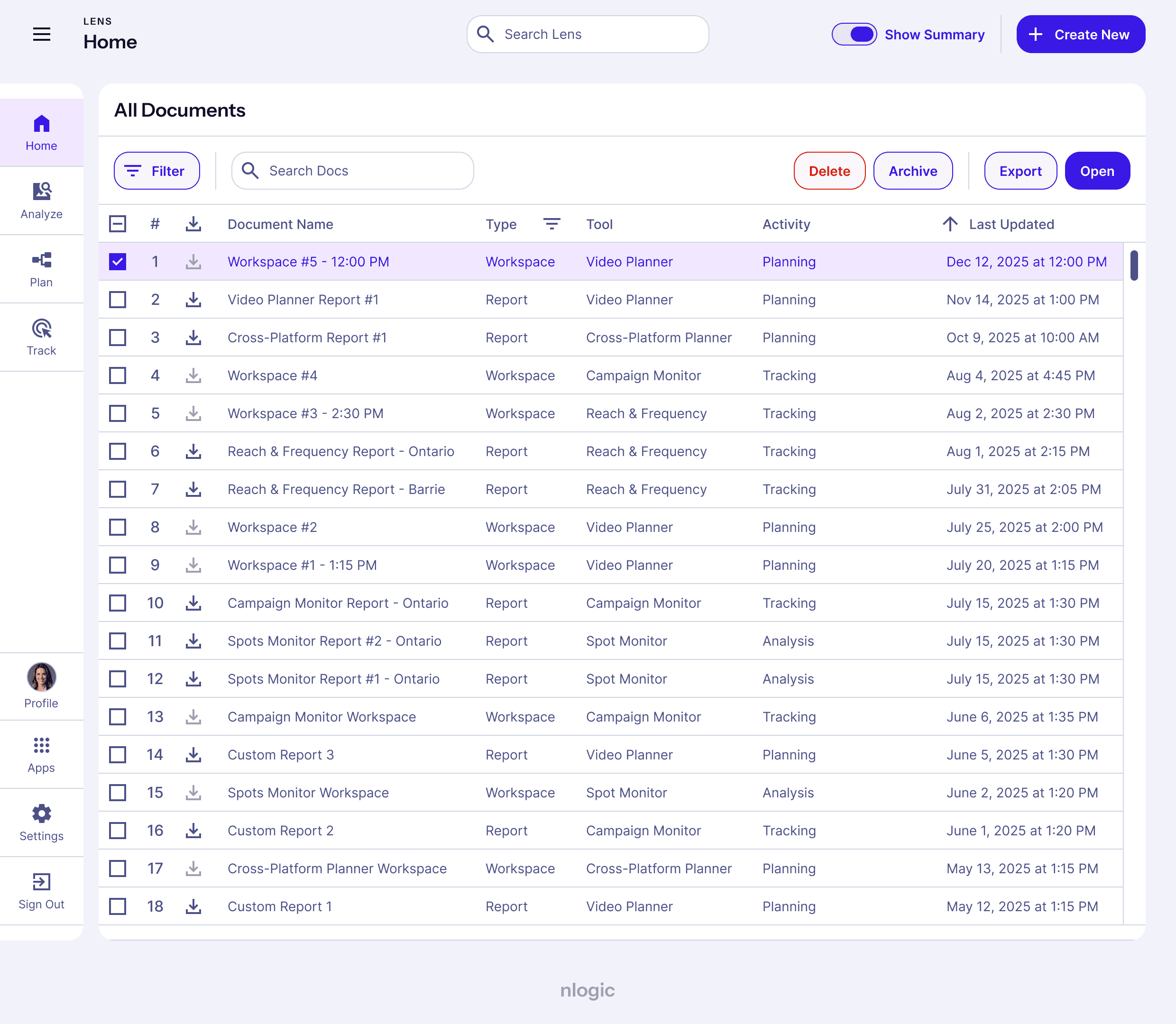The width and height of the screenshot is (1176, 1024).
Task: Toggle the Show Summary switch
Action: [854, 34]
